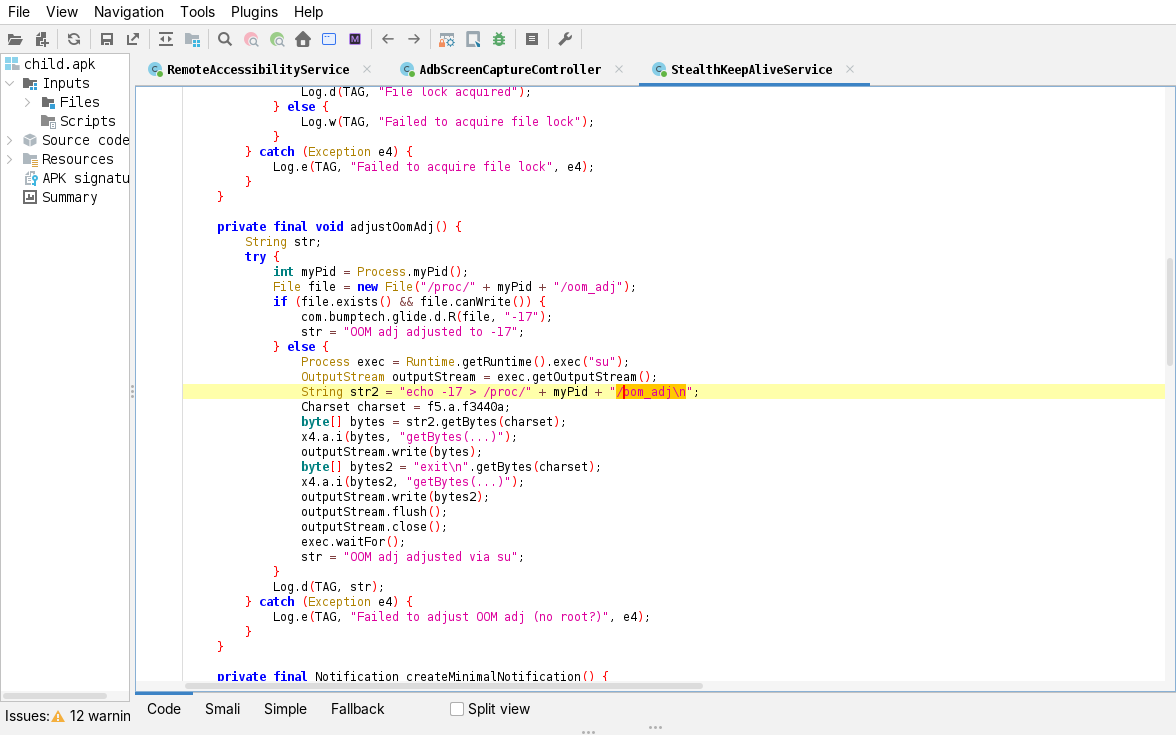This screenshot has height=735, width=1176.
Task: Close the RemoteAccessibilityService tab
Action: click(367, 69)
